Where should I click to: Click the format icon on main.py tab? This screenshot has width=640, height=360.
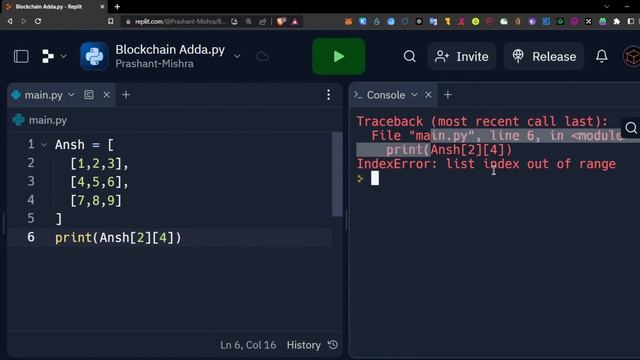coord(89,95)
